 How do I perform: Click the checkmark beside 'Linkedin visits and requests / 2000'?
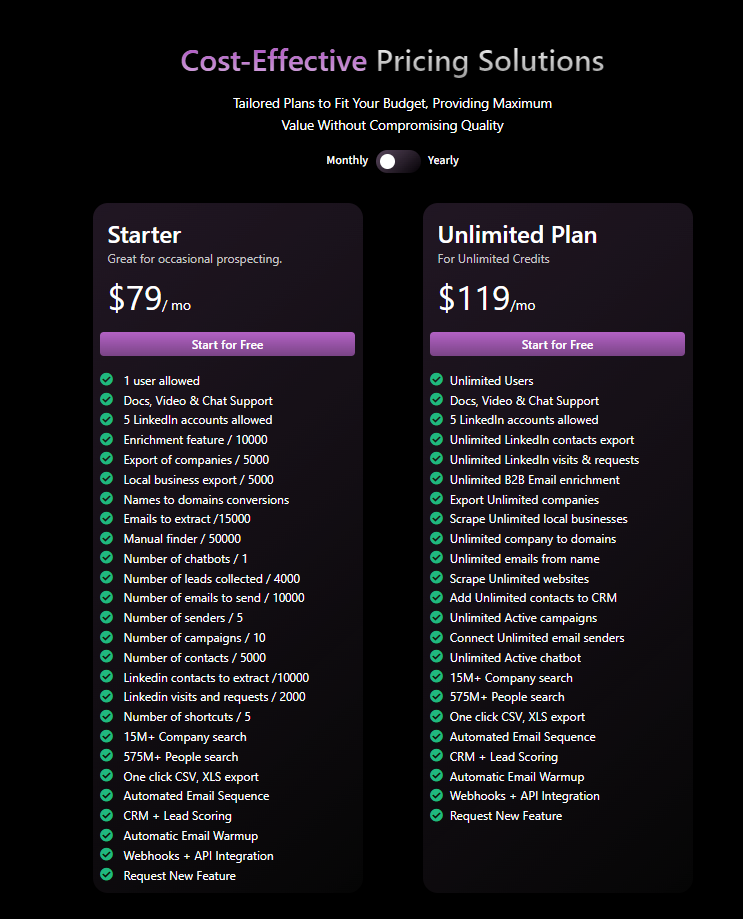coord(107,696)
